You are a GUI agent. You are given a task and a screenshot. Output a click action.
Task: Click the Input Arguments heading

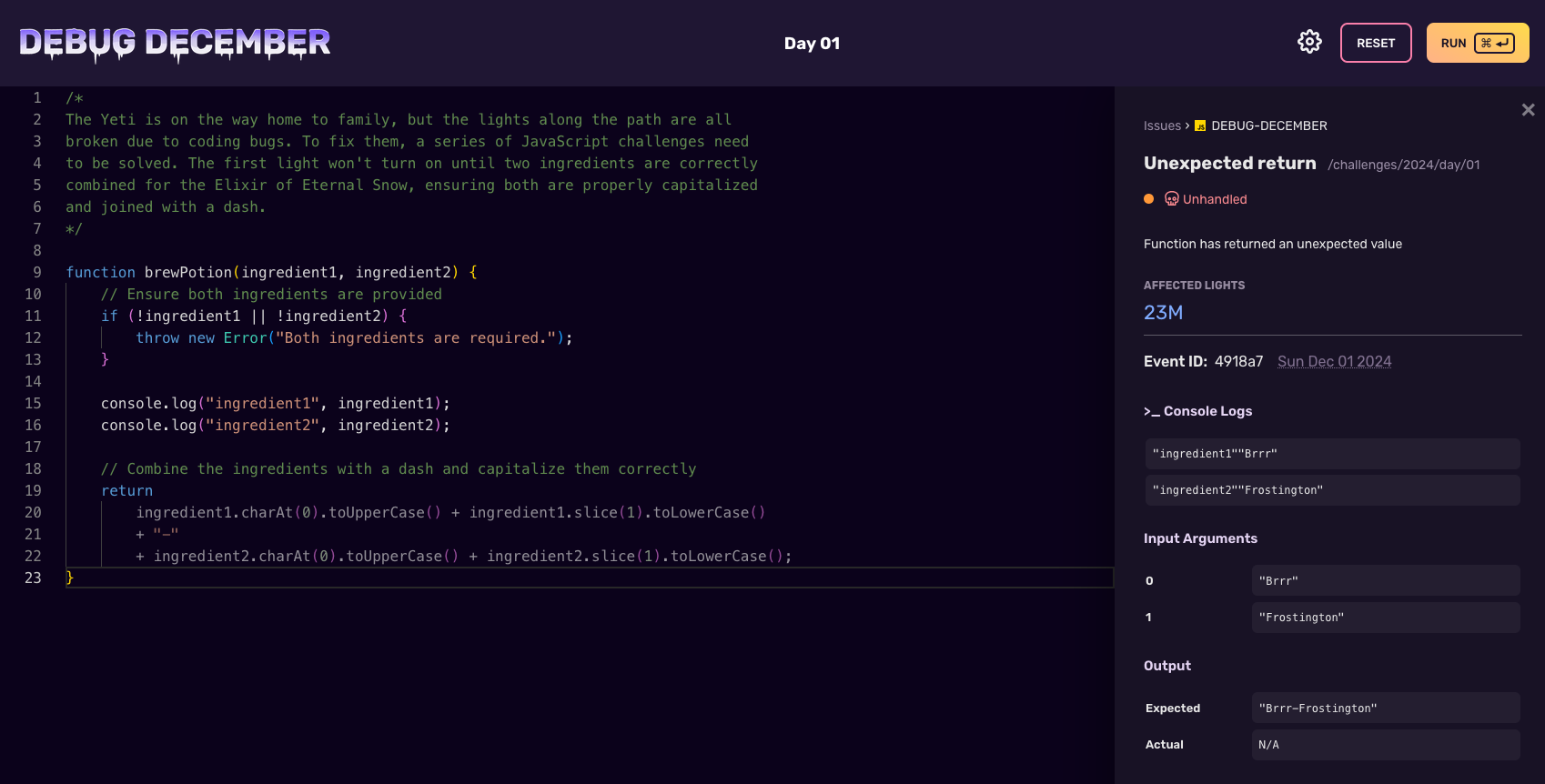[x=1200, y=538]
